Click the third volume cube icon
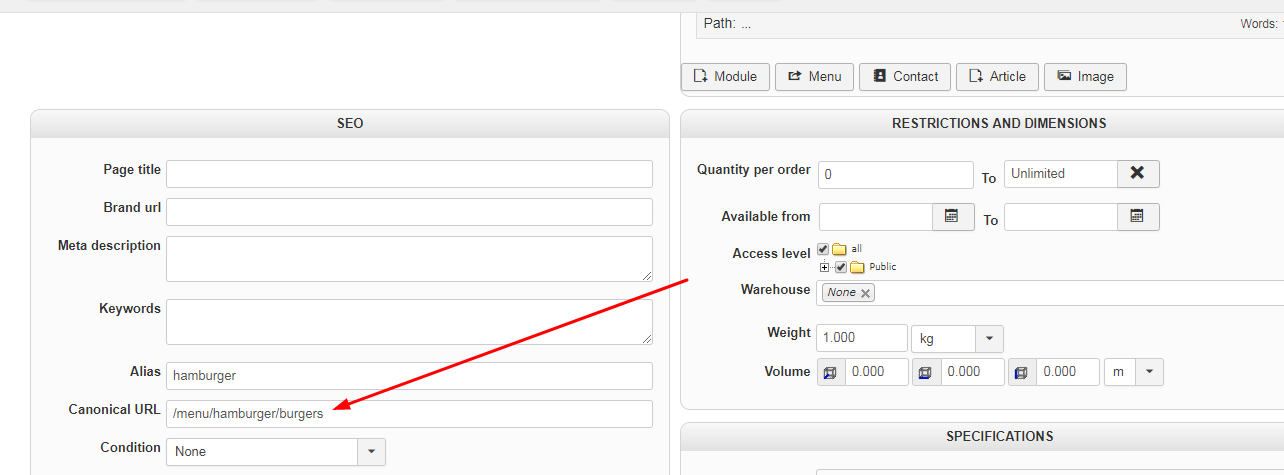This screenshot has width=1284, height=475. coord(1022,372)
